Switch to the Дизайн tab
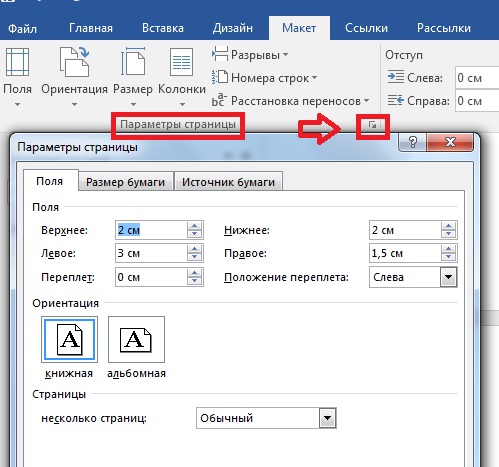This screenshot has width=499, height=467. [x=233, y=28]
